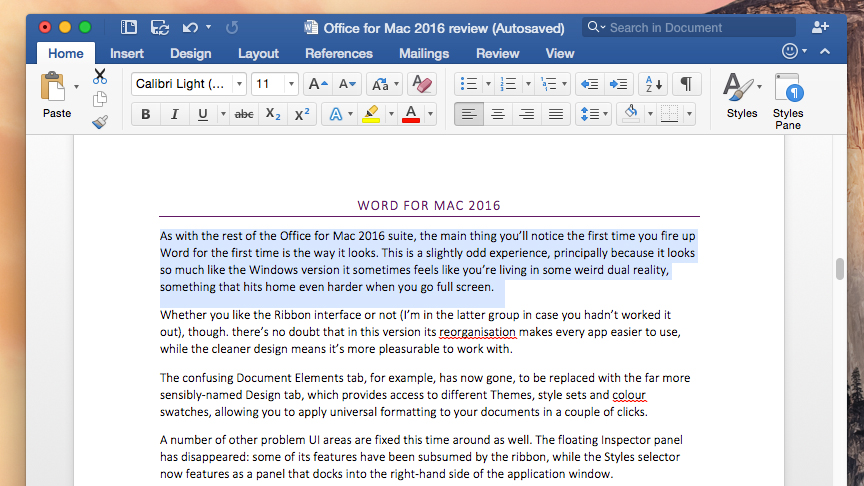The image size is (864, 486).
Task: Apply a multilevel list
Action: pos(548,84)
